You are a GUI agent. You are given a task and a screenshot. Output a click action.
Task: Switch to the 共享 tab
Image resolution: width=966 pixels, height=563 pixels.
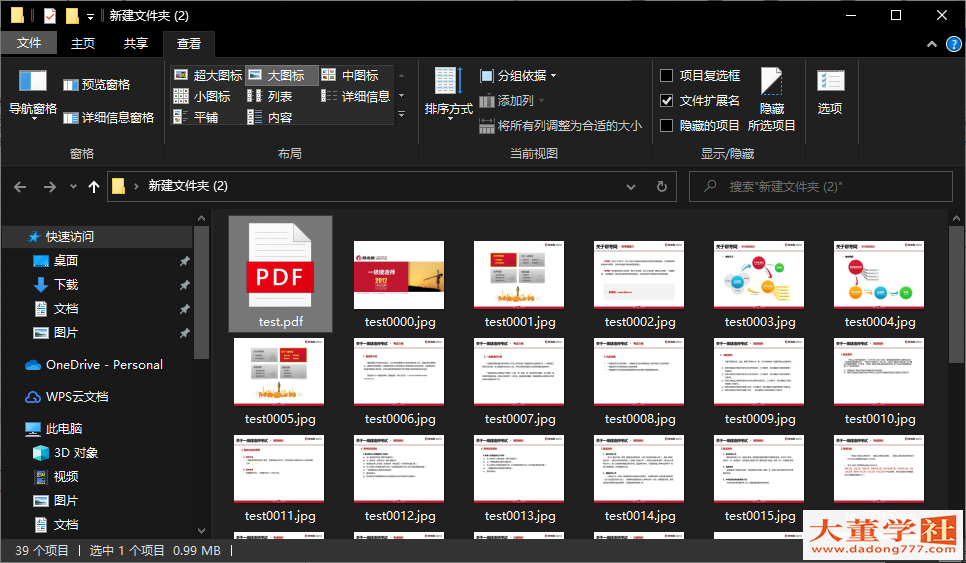coord(136,43)
